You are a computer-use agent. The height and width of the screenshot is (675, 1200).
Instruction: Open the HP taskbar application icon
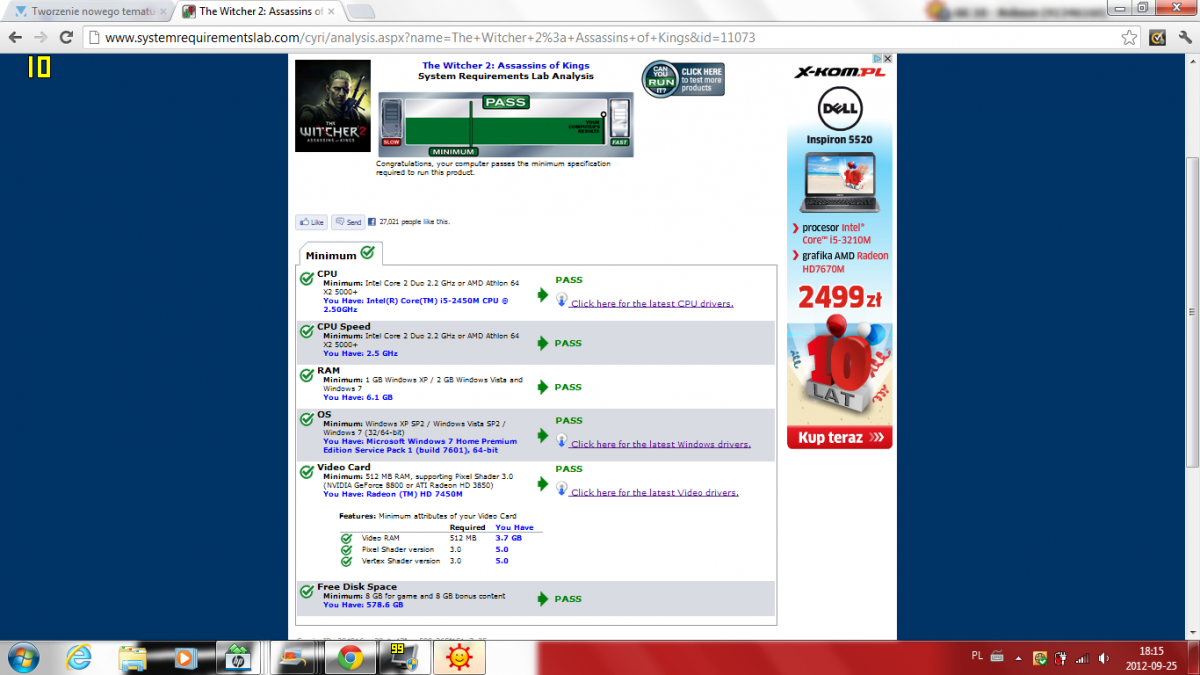(239, 657)
